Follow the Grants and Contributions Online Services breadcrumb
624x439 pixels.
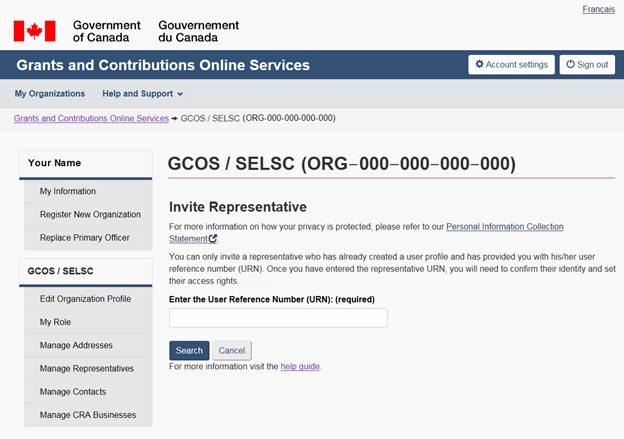pos(91,118)
